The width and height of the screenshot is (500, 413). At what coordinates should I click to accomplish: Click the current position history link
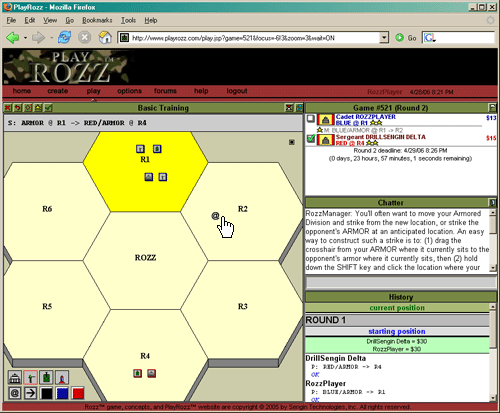[x=397, y=308]
